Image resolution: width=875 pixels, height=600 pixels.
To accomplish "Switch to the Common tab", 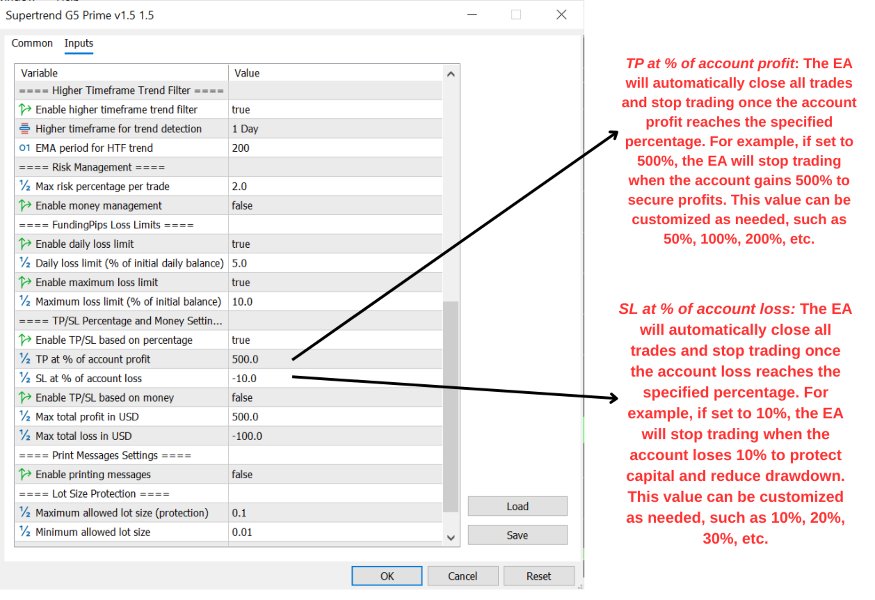I will pos(32,43).
